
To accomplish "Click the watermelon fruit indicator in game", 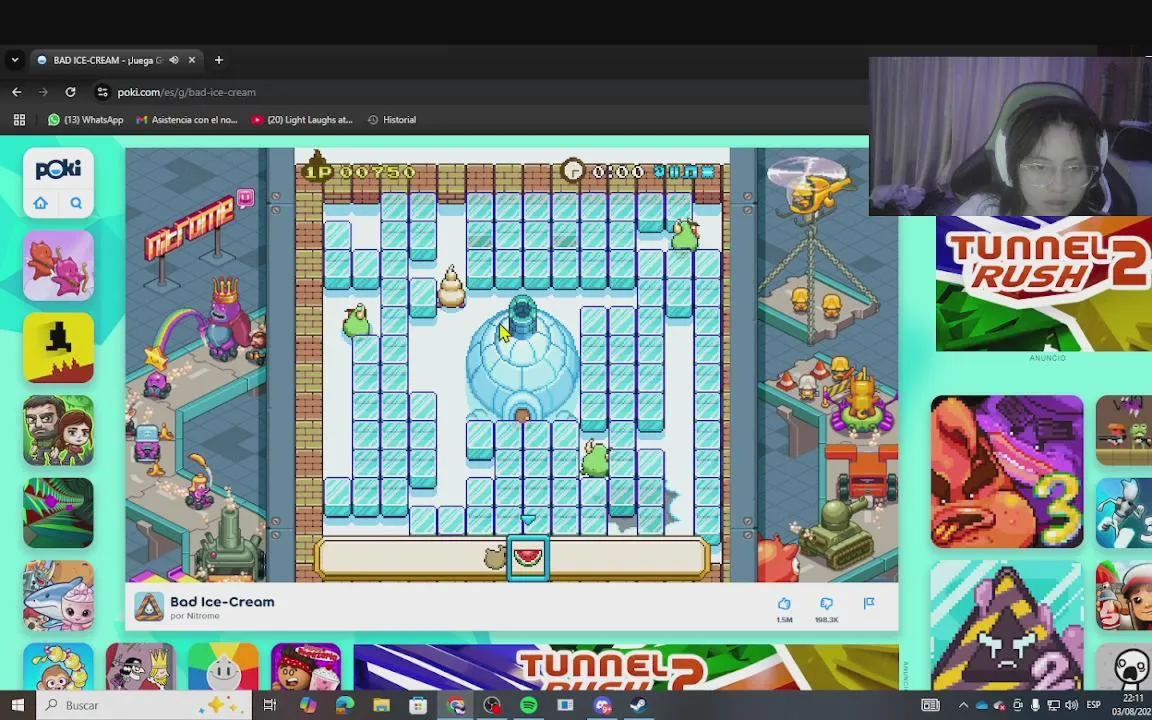I will [528, 558].
